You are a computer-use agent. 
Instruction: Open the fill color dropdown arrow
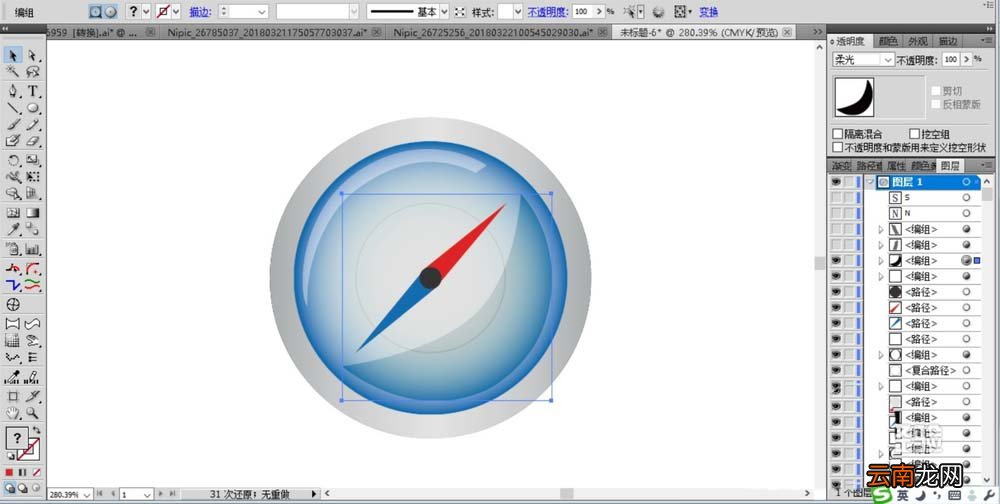point(147,11)
